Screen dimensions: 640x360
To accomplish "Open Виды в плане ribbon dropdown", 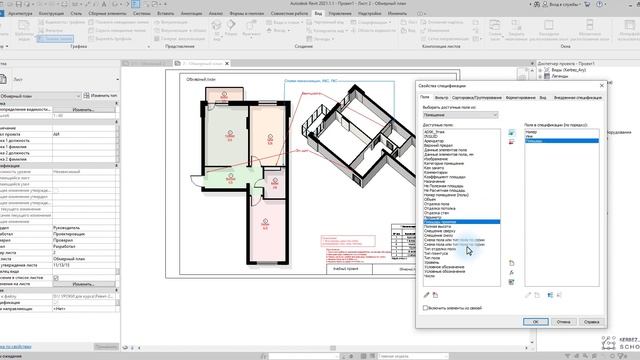I will pos(285,22).
